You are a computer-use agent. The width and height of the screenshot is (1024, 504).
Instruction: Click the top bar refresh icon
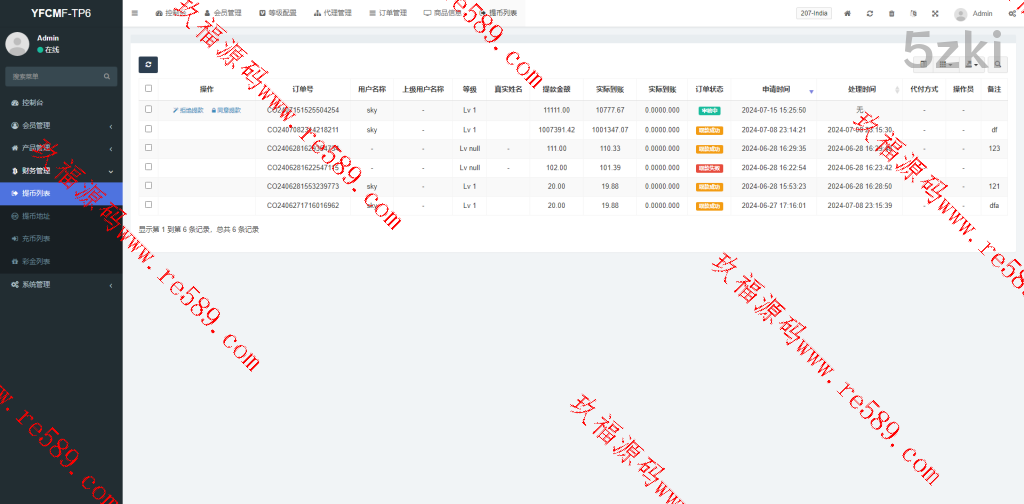tap(870, 14)
